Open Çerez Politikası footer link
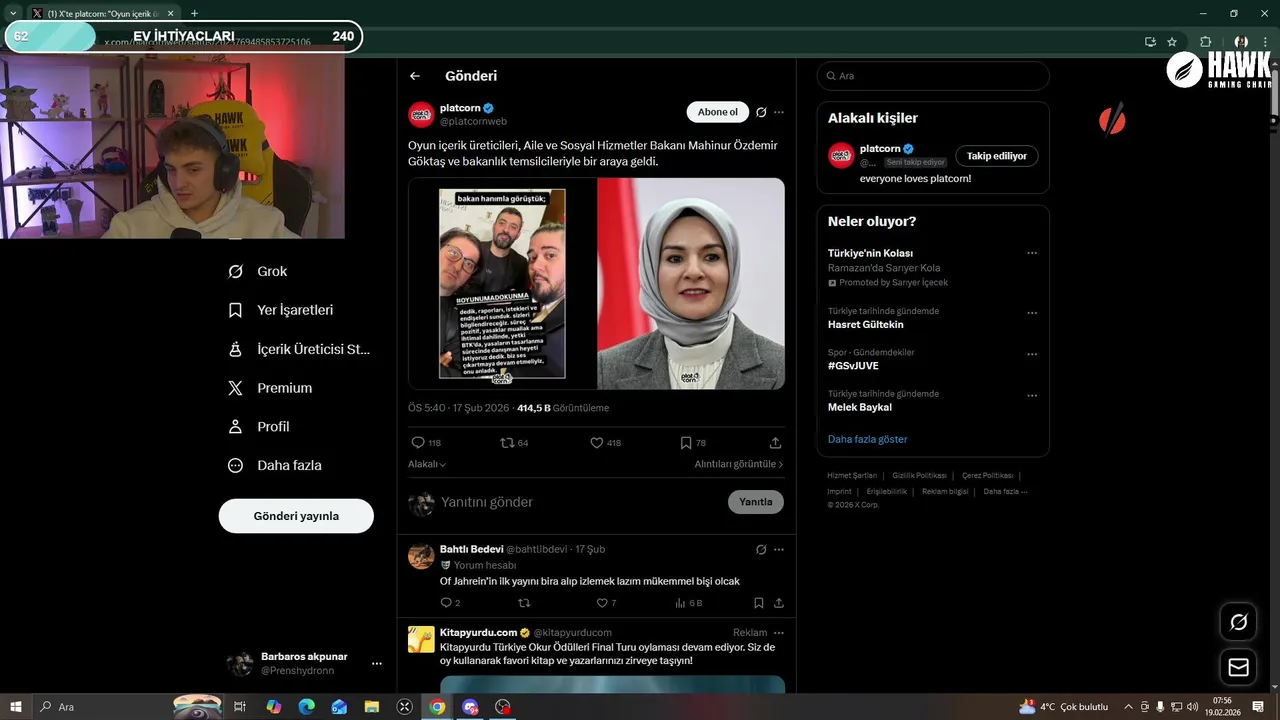Image resolution: width=1280 pixels, height=720 pixels. pos(987,476)
